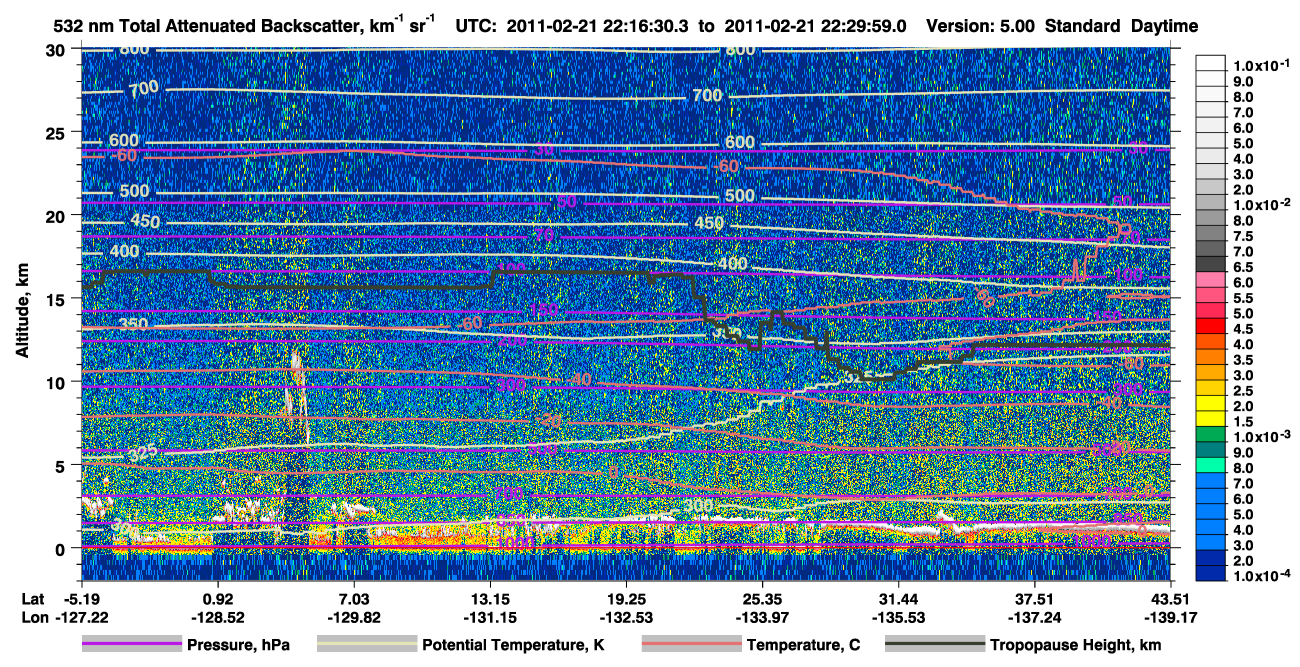The width and height of the screenshot is (1300, 667).
Task: Click the longitude value '-132.53'
Action: pos(626,617)
